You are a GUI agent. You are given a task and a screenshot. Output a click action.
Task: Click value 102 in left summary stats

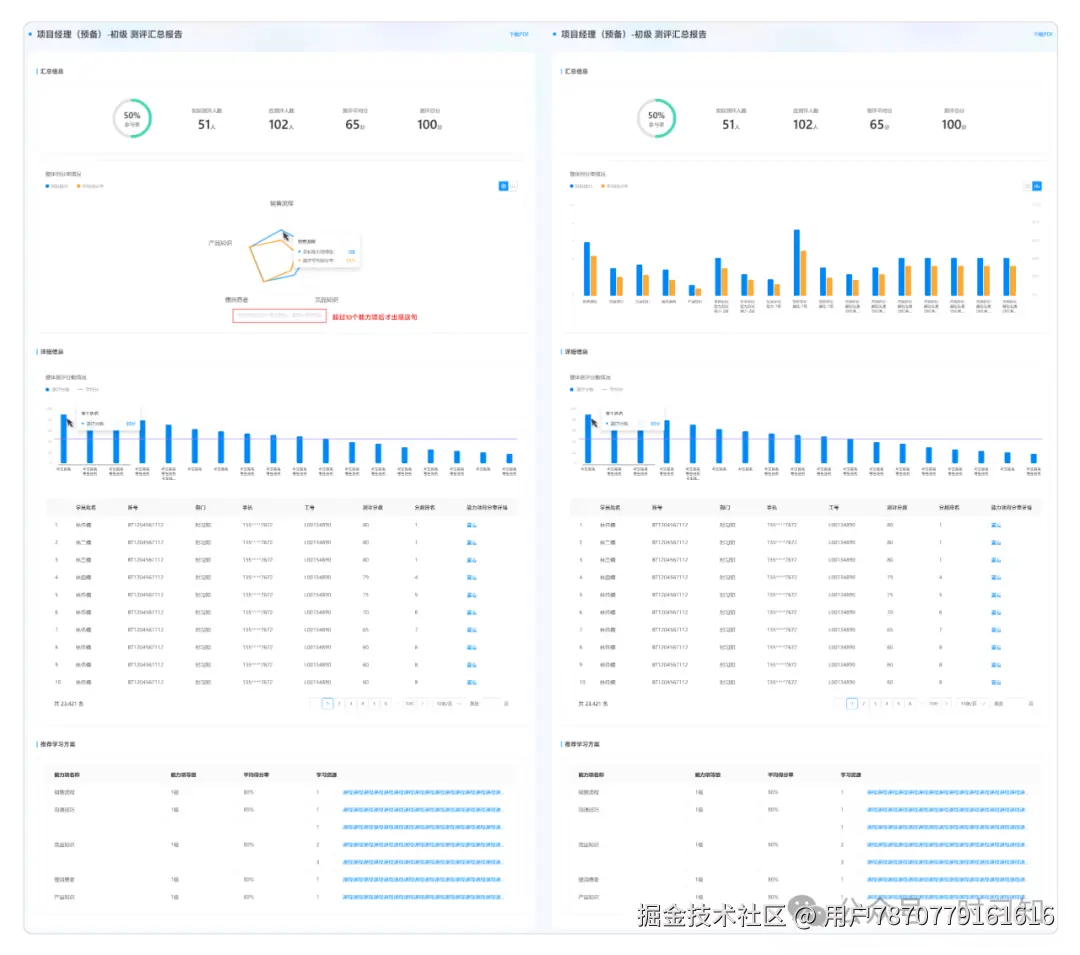(279, 125)
